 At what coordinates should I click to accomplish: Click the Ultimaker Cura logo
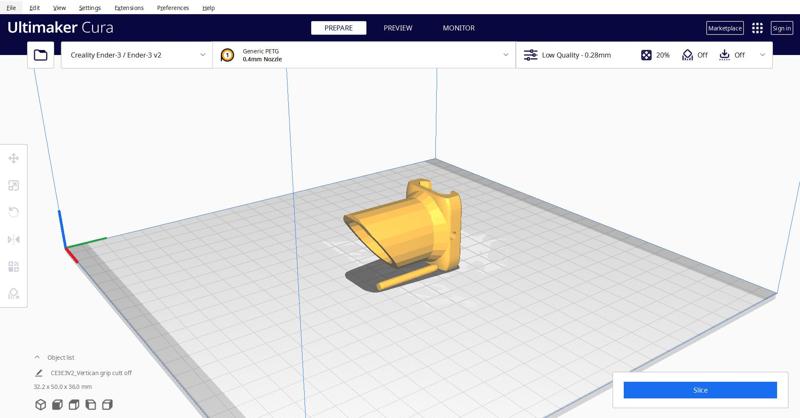point(60,28)
